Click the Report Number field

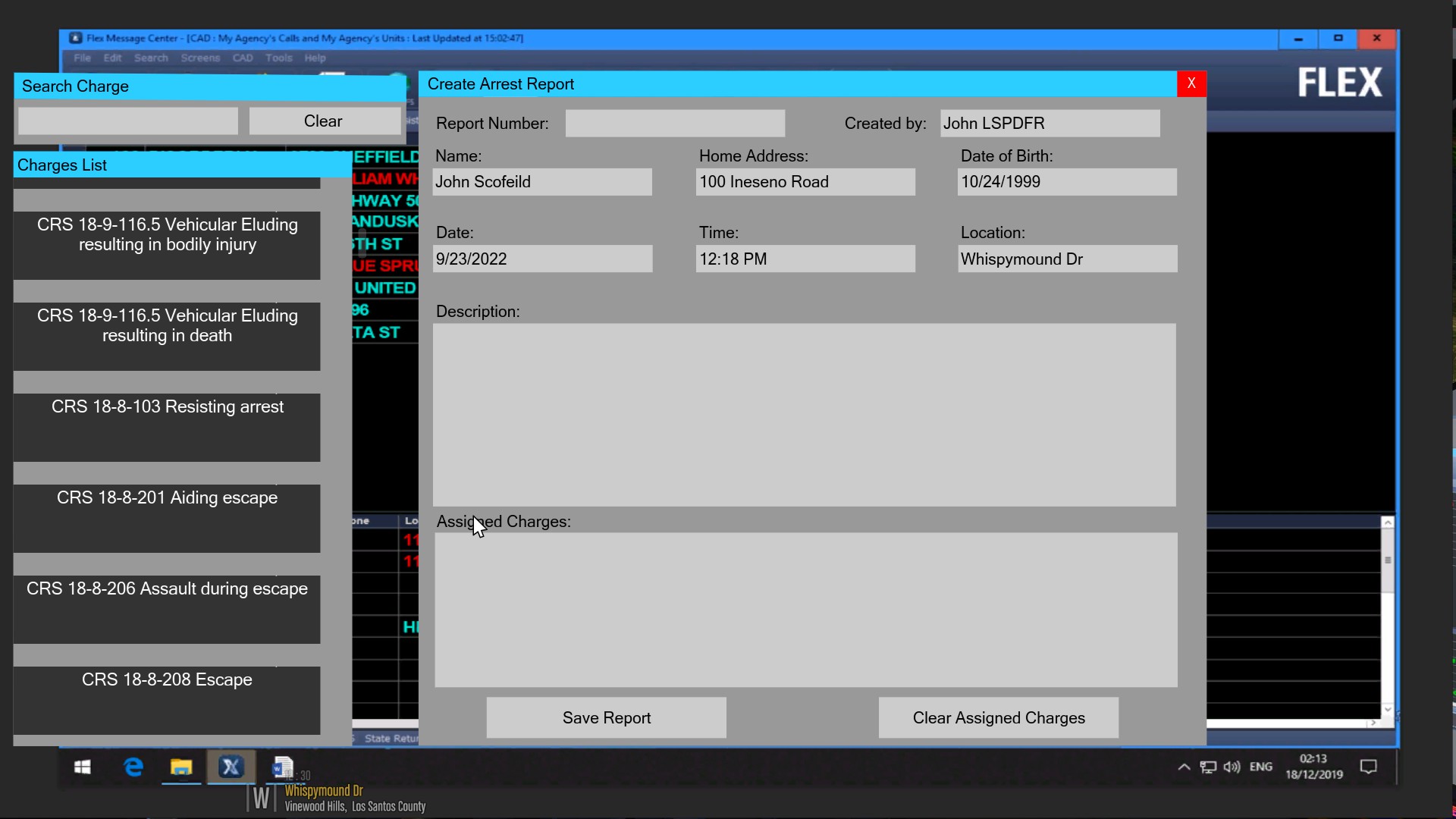coord(675,124)
